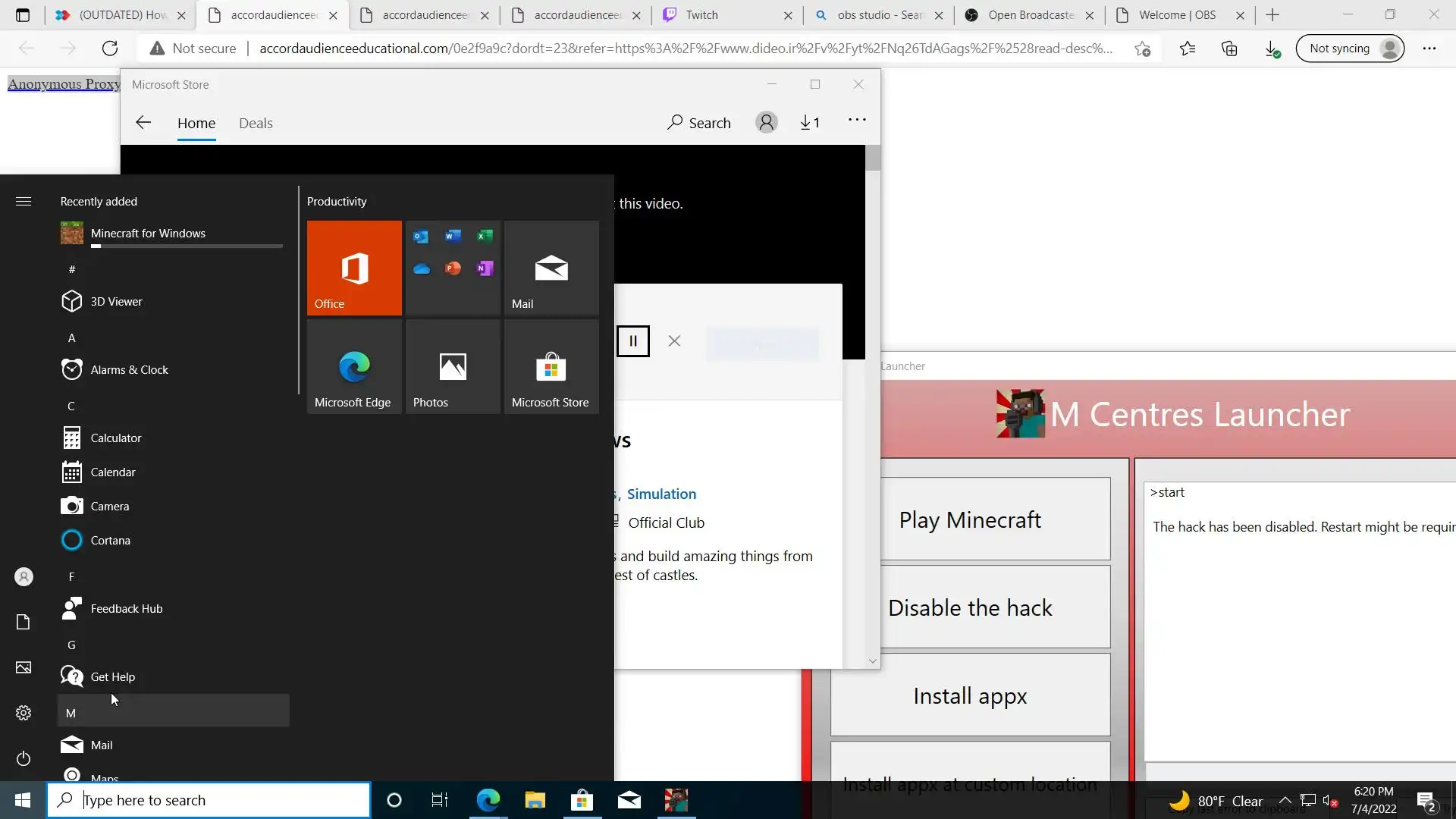This screenshot has height=819, width=1456.
Task: Launch Microsoft Store tile
Action: (551, 367)
